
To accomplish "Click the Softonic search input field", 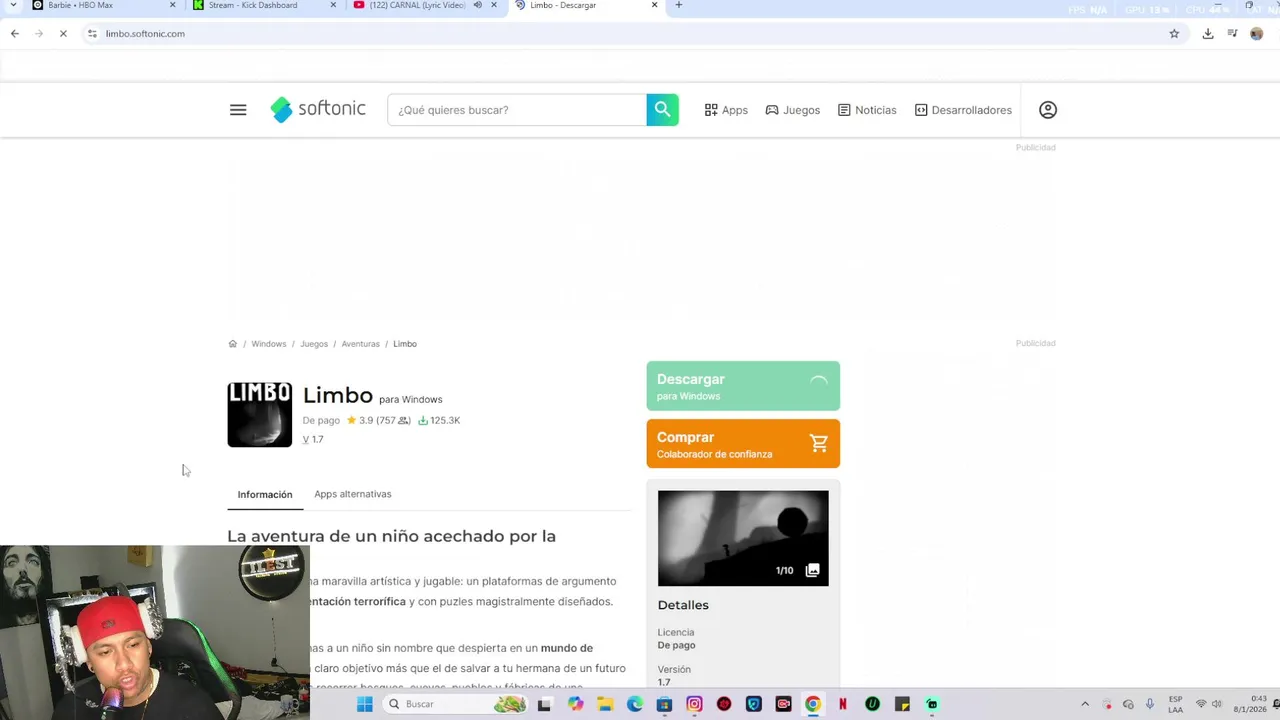I will (x=517, y=110).
